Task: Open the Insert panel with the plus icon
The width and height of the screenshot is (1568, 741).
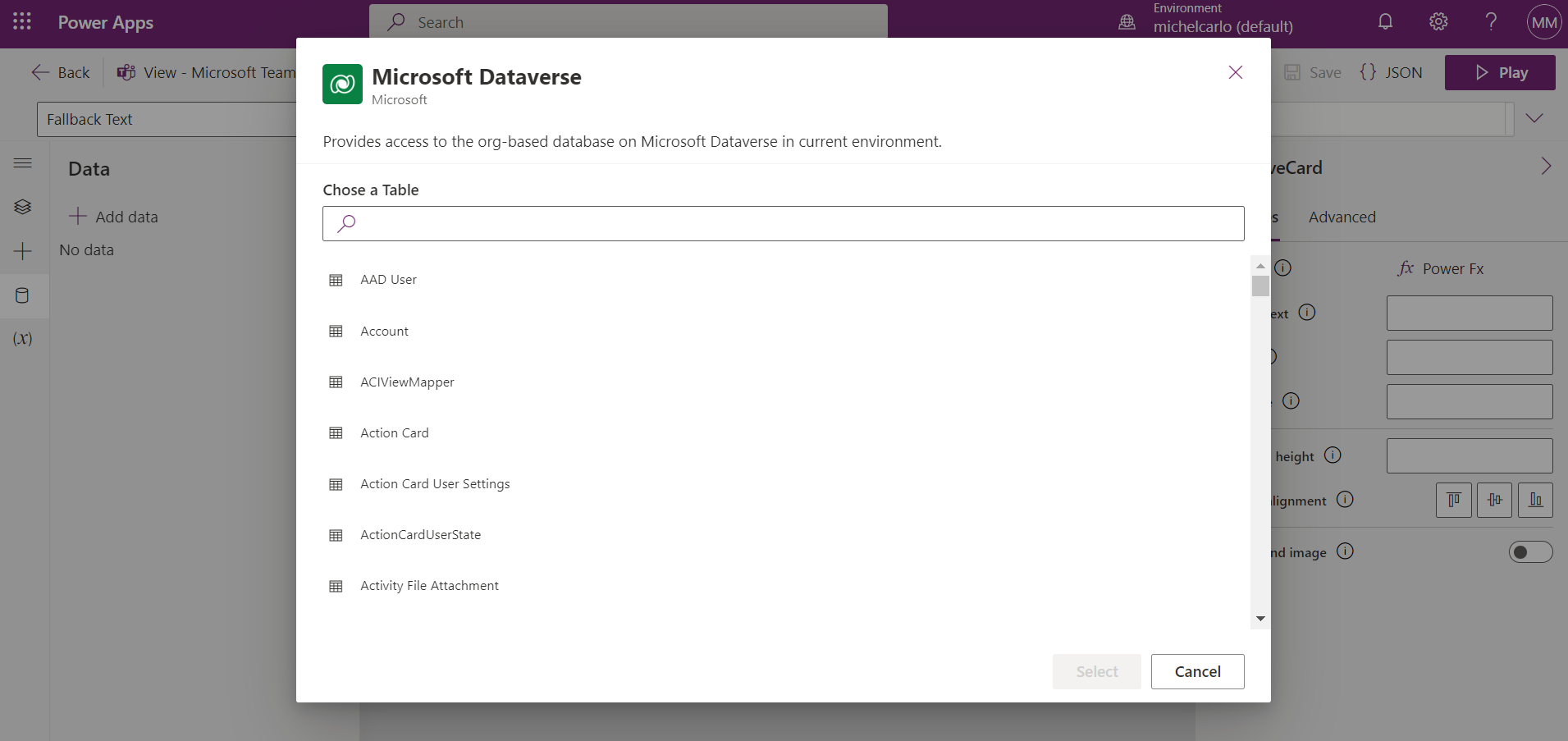Action: (x=22, y=251)
